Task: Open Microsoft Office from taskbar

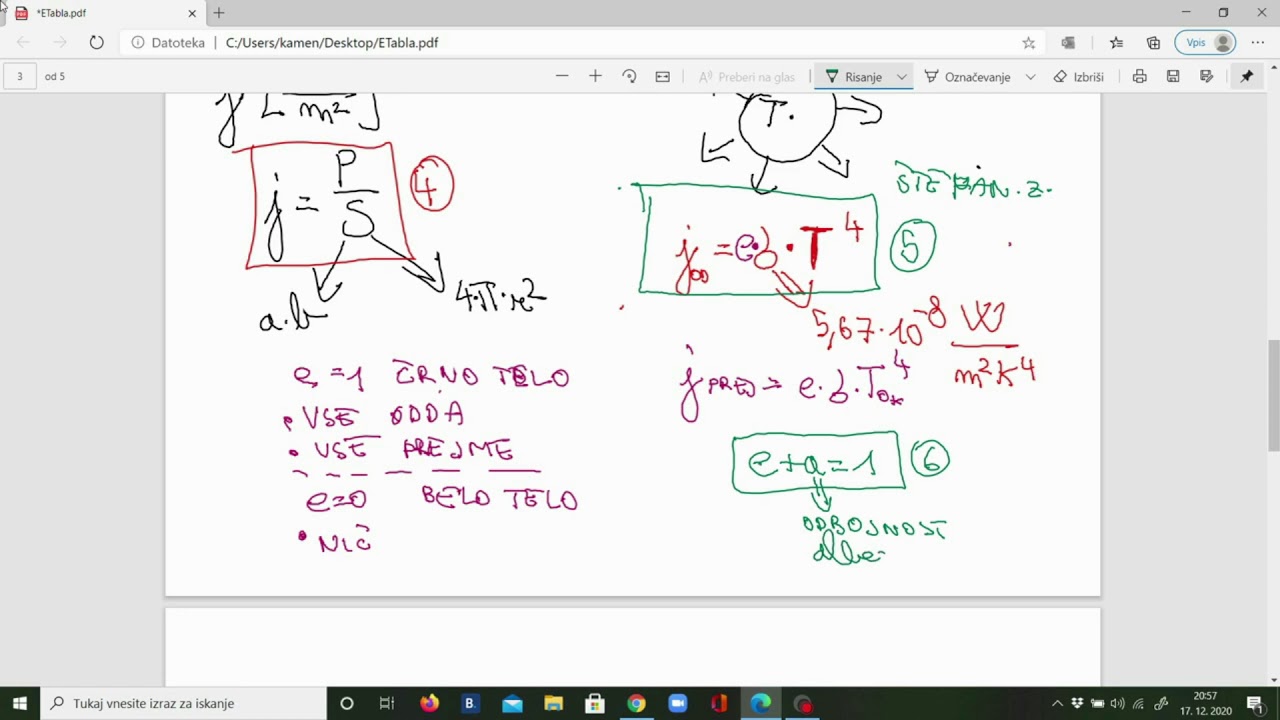Action: [x=719, y=703]
